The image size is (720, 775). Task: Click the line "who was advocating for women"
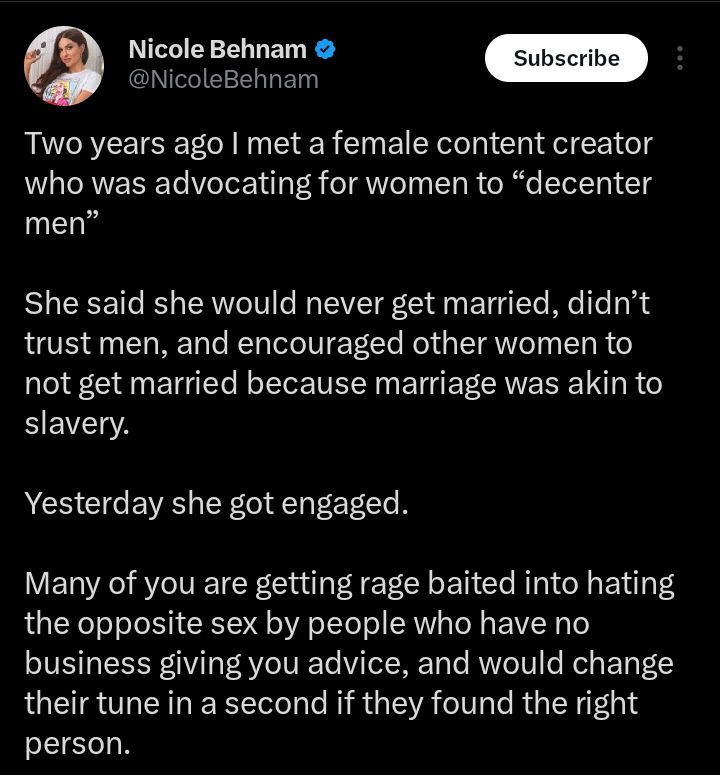tap(337, 184)
